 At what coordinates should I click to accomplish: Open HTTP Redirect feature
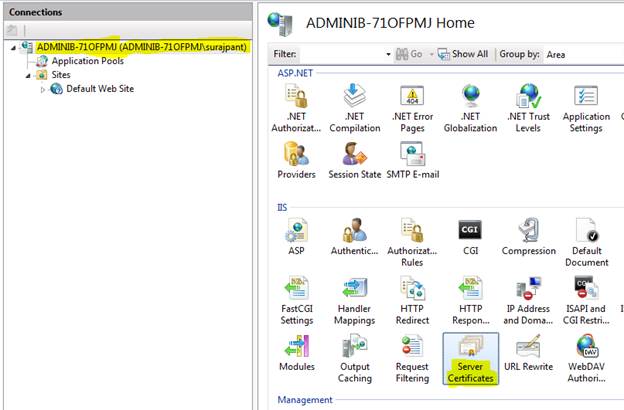(412, 301)
